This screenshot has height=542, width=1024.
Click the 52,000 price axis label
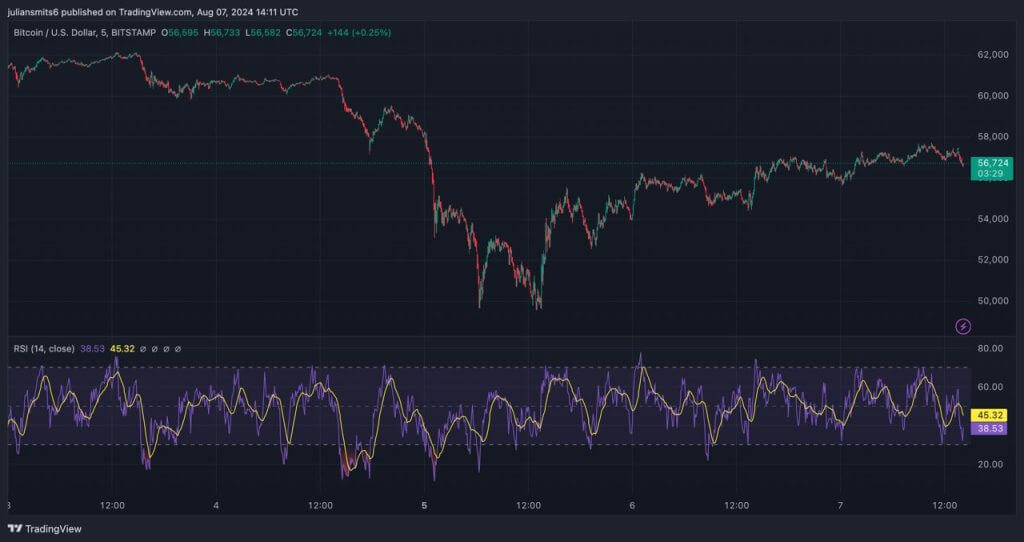(x=993, y=260)
